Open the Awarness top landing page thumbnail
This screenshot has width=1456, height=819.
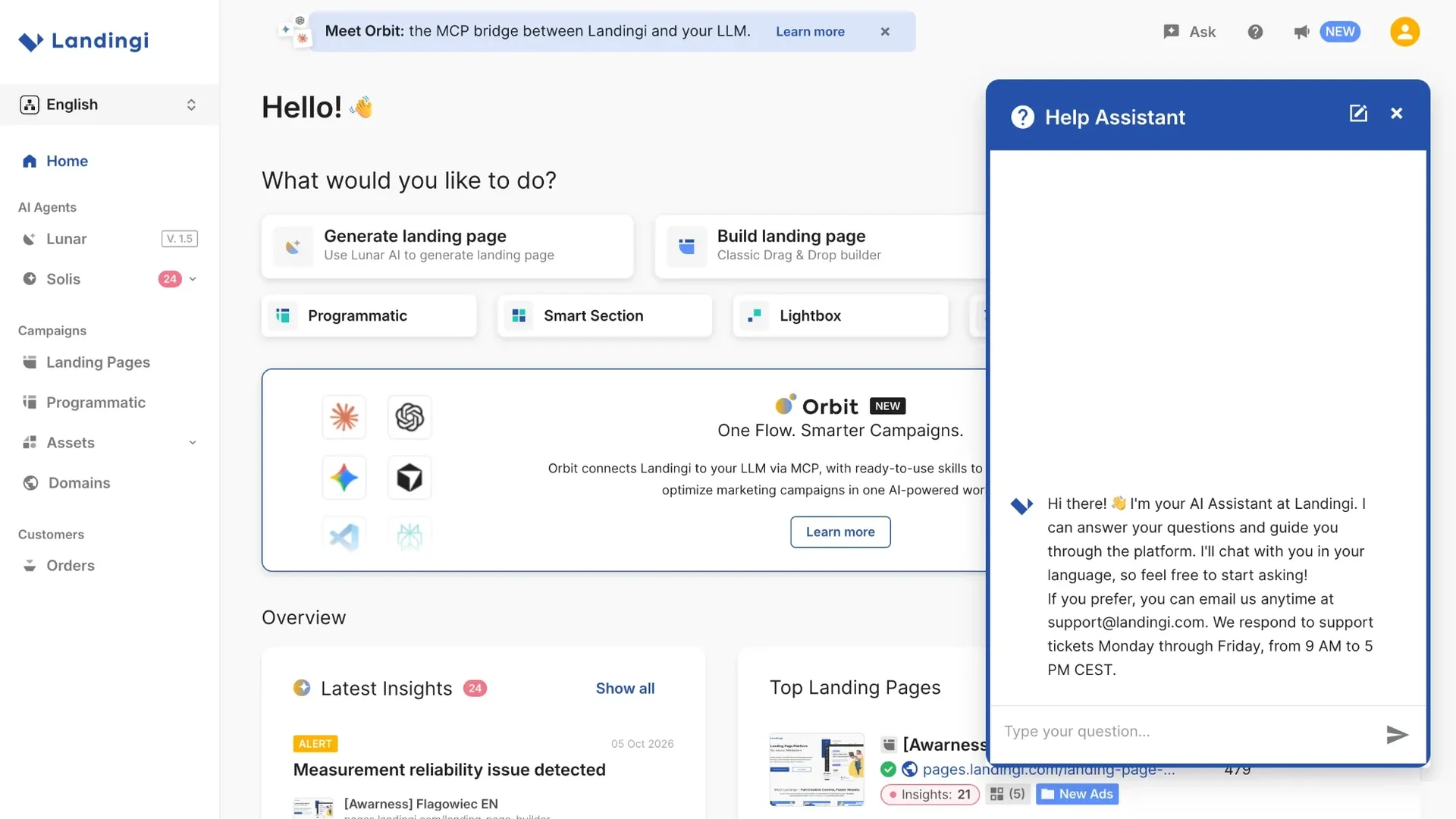(817, 770)
